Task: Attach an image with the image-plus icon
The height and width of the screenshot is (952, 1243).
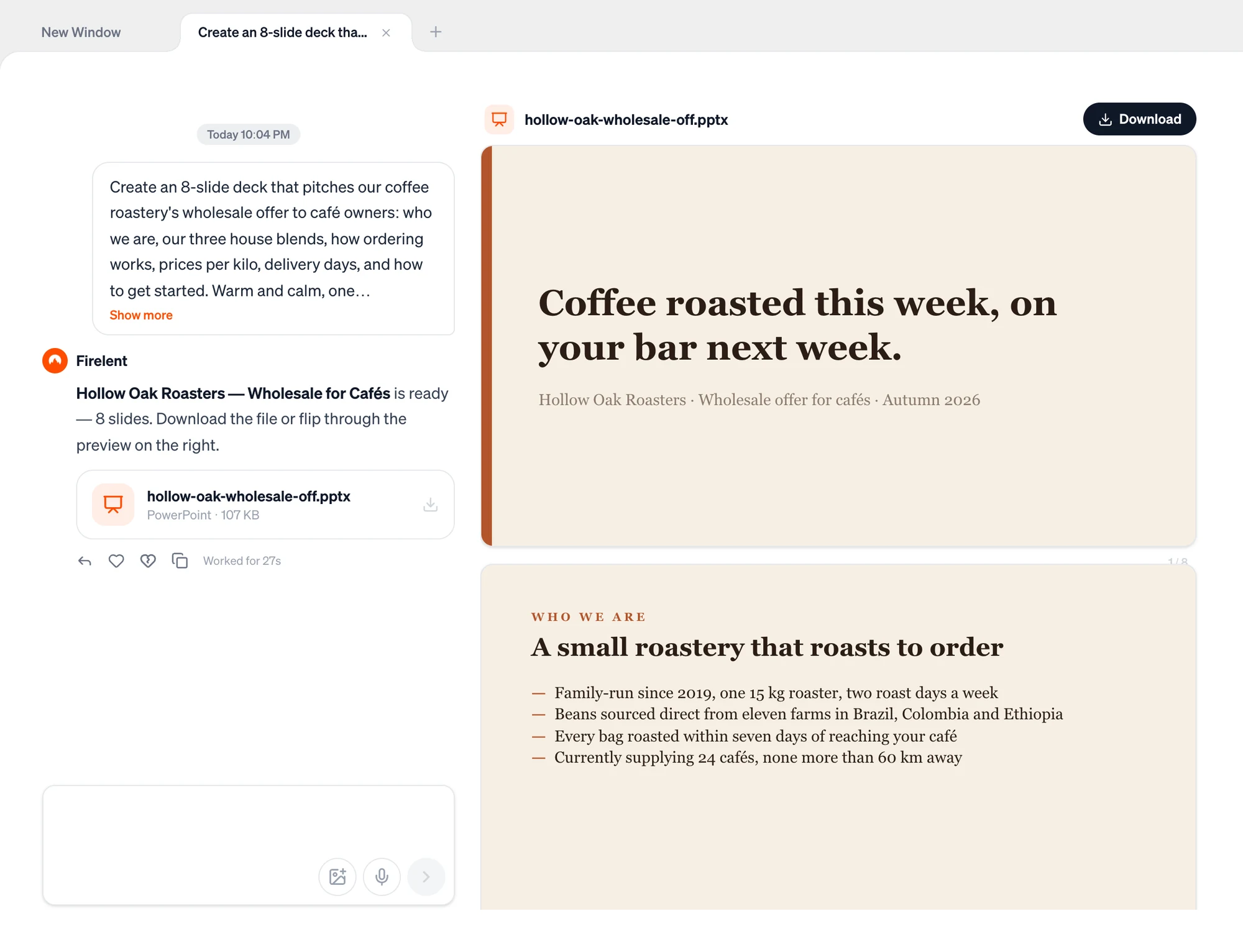Action: (337, 877)
